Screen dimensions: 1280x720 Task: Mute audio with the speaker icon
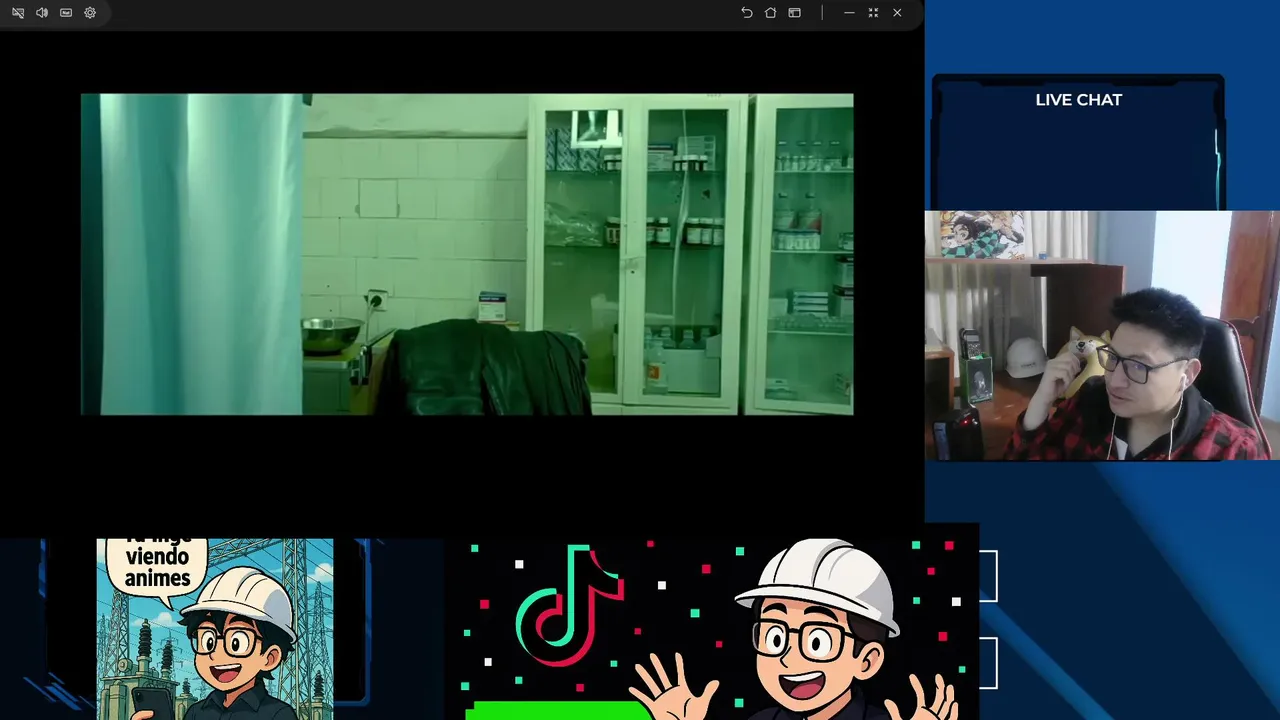click(x=42, y=13)
